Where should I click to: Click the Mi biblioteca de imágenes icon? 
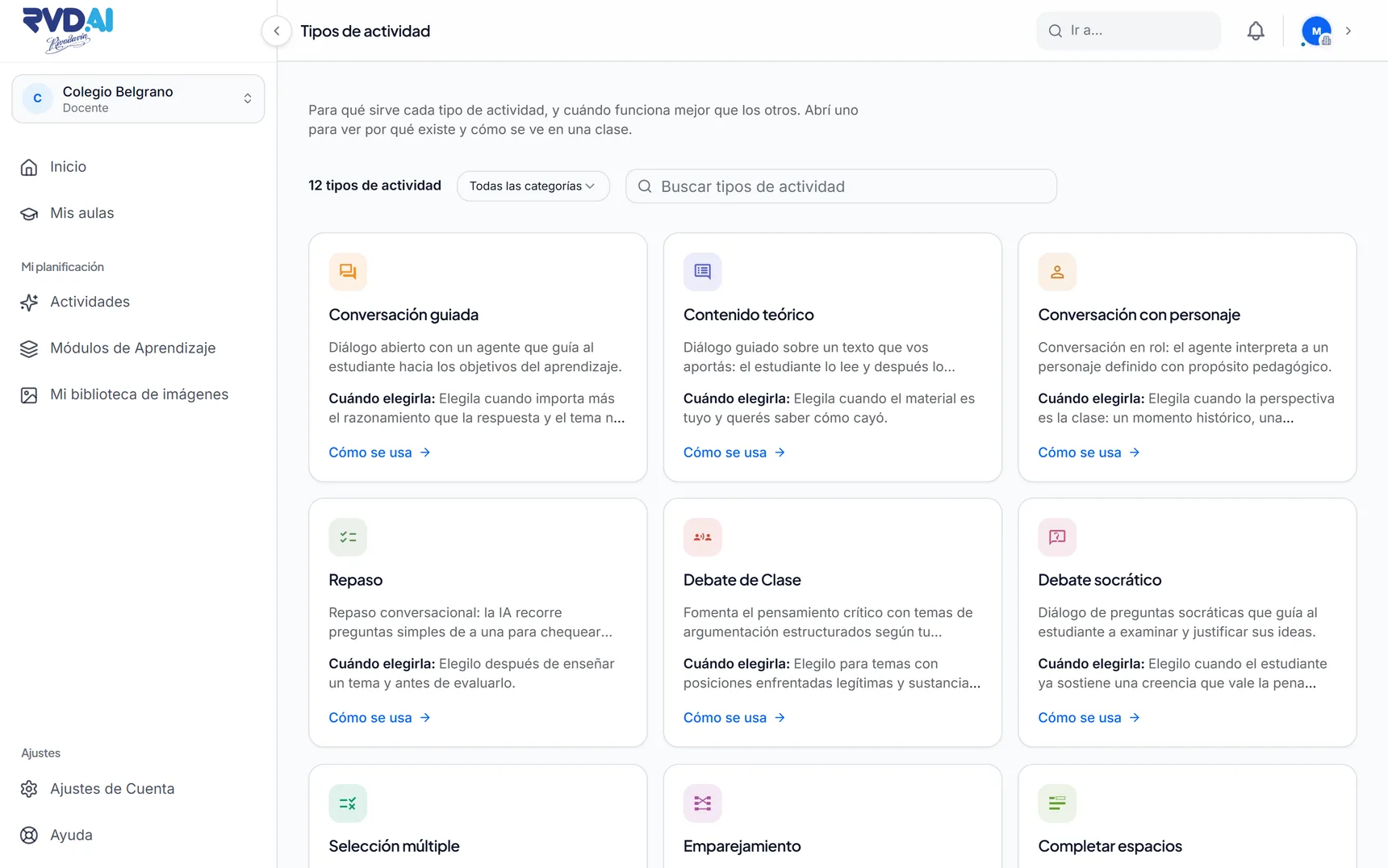coord(29,395)
